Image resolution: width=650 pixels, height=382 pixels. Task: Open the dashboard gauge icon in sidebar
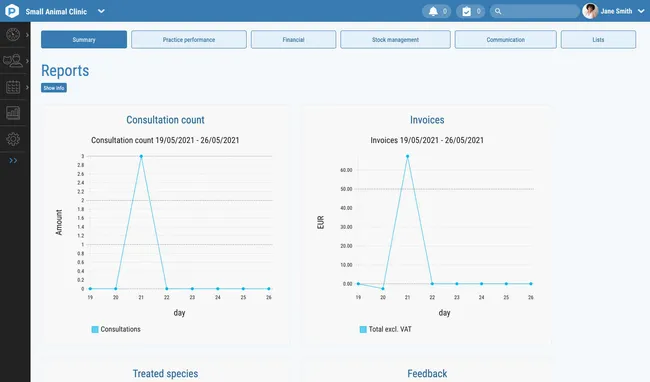(13, 34)
